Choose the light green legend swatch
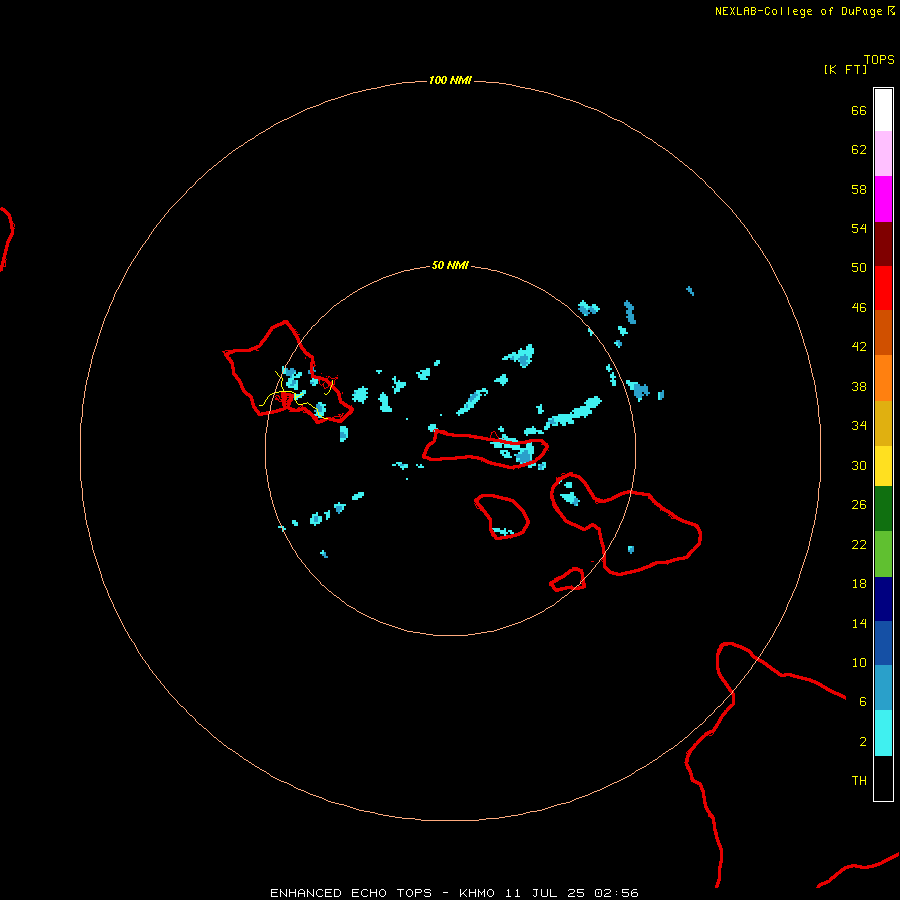This screenshot has width=900, height=900. [883, 554]
